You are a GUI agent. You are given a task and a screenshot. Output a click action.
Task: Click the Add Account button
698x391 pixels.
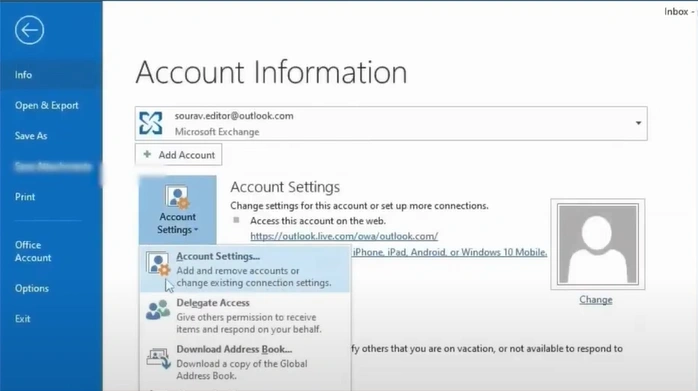(x=179, y=155)
